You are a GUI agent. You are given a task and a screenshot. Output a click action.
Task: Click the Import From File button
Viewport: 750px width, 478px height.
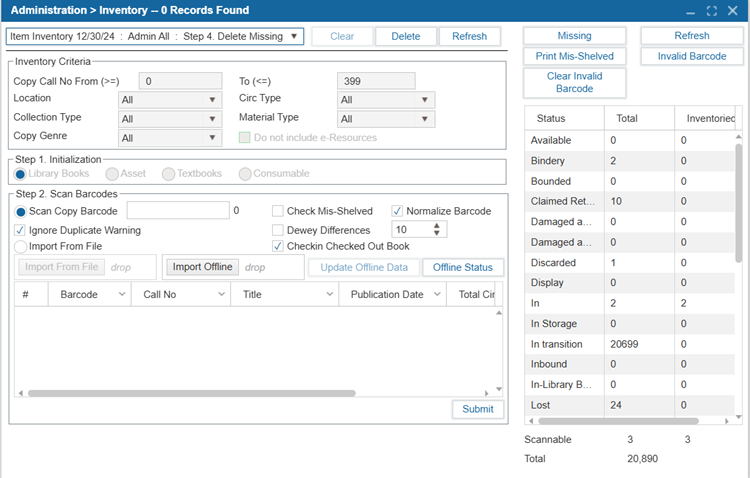[62, 267]
